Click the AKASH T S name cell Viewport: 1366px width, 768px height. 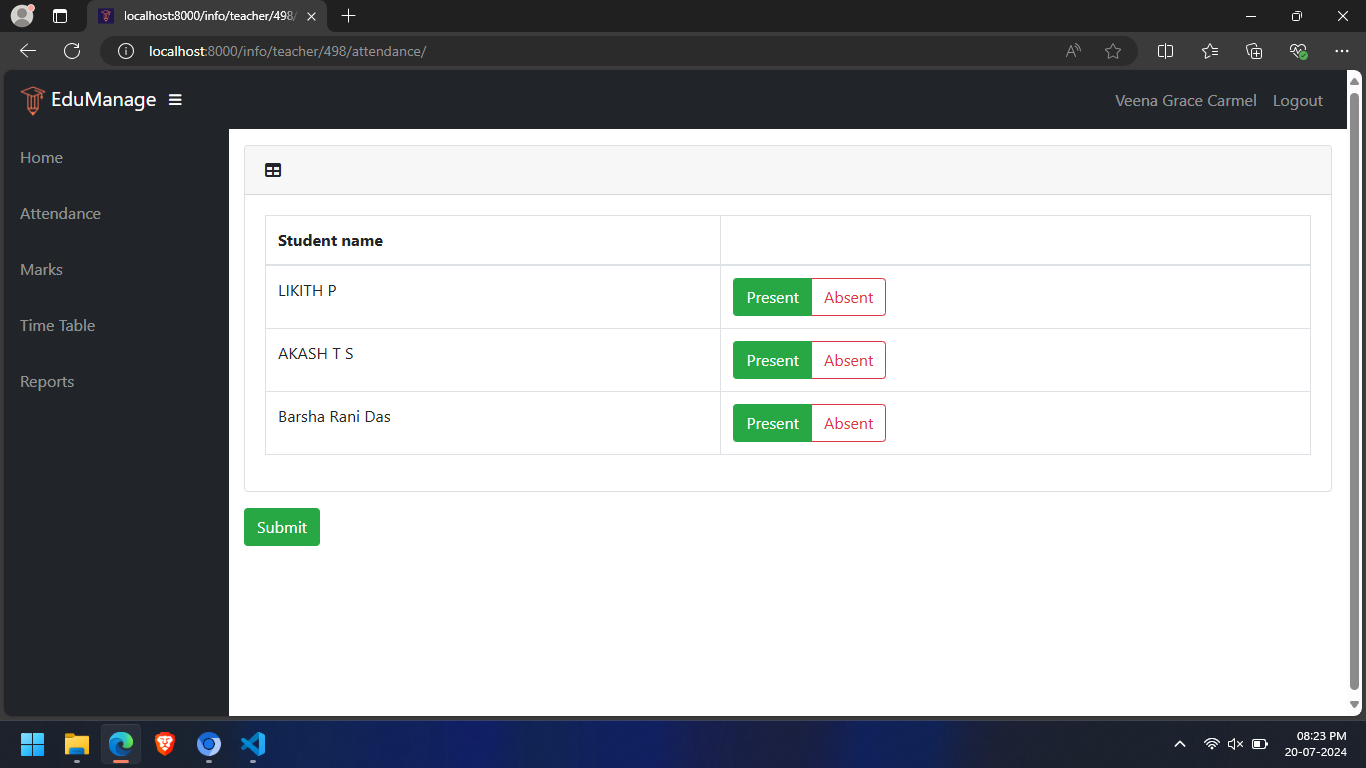tap(493, 360)
